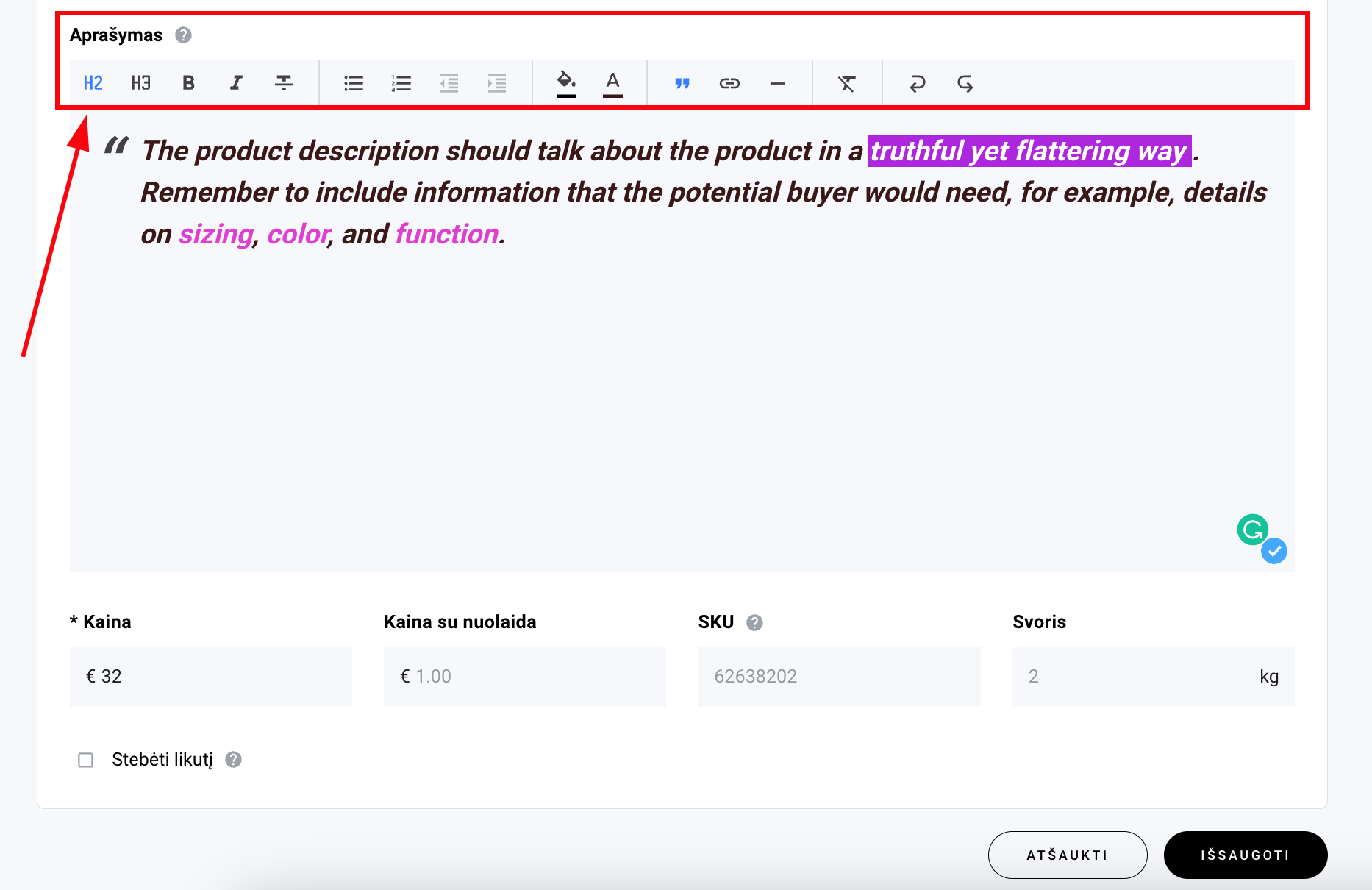The image size is (1372, 890).
Task: Click the Atšaukti button
Action: tap(1067, 855)
